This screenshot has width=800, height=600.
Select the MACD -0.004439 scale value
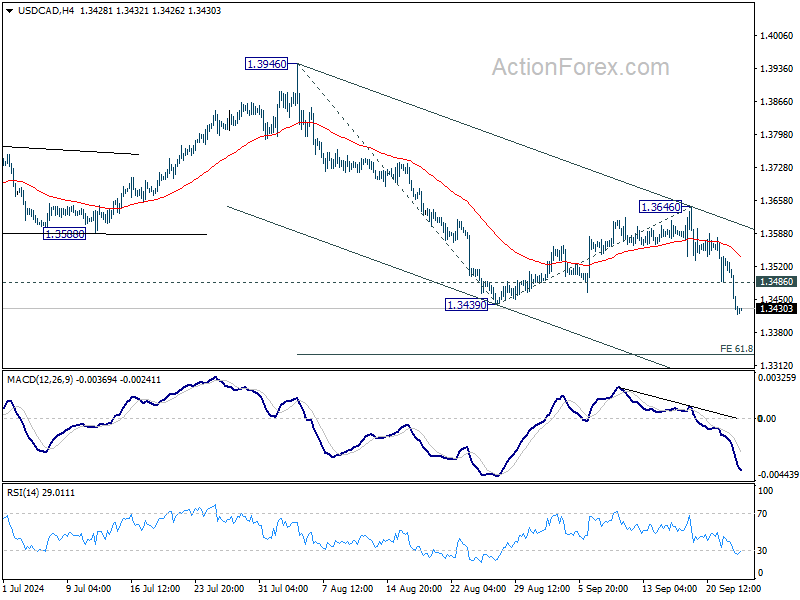778,474
